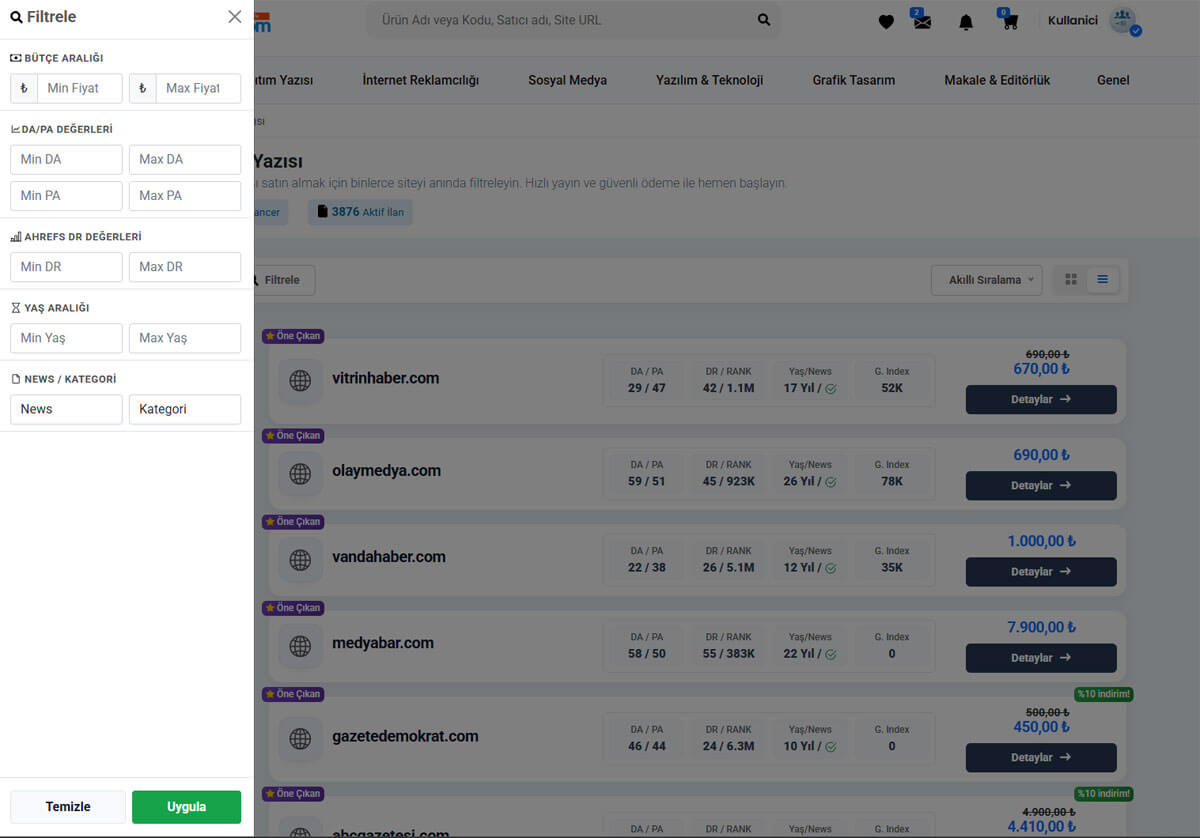The width and height of the screenshot is (1200, 838).
Task: Open Yazılım & Teknoloji menu item
Action: point(709,80)
